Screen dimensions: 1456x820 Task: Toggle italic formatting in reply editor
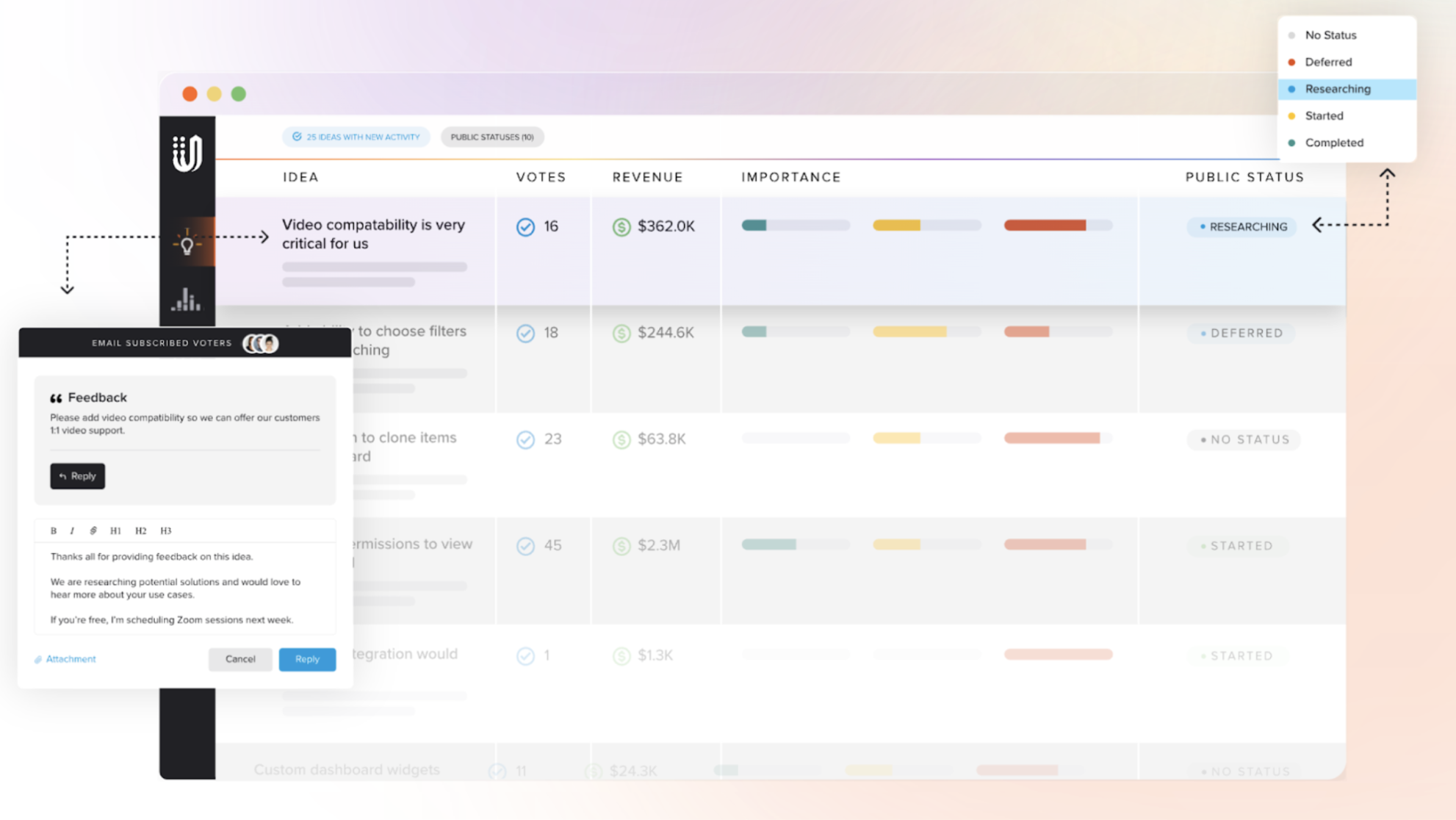[72, 531]
